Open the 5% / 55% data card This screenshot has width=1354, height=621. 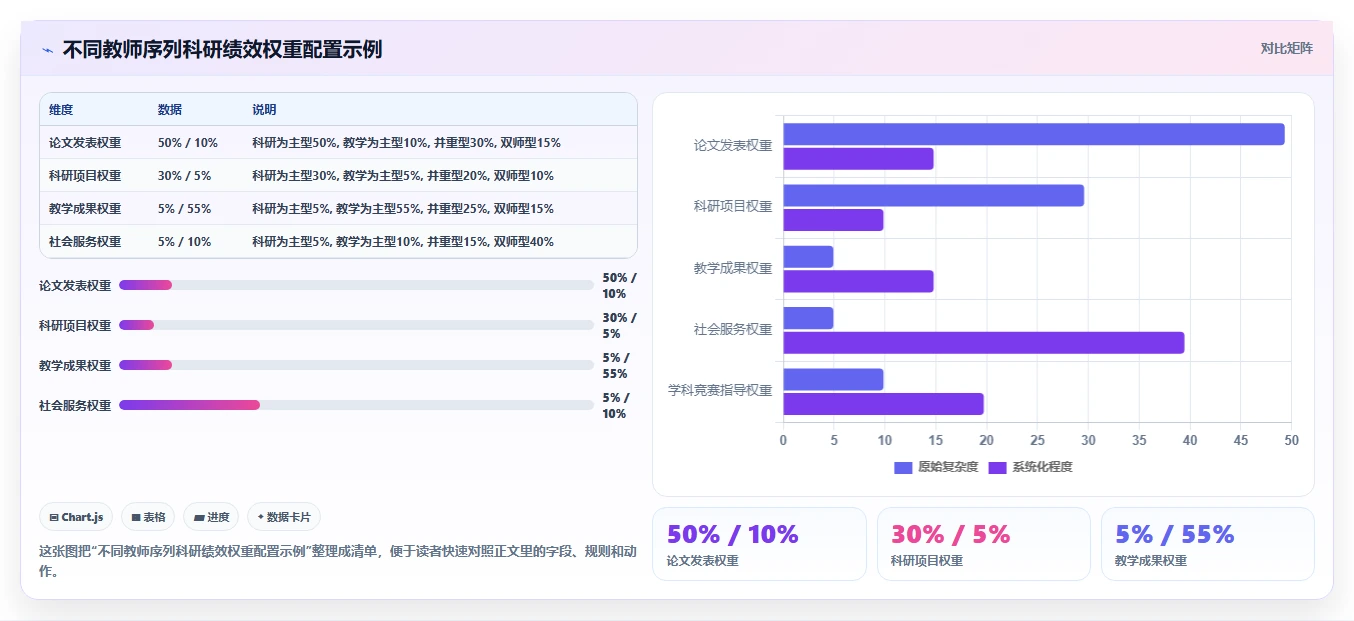click(x=1208, y=544)
